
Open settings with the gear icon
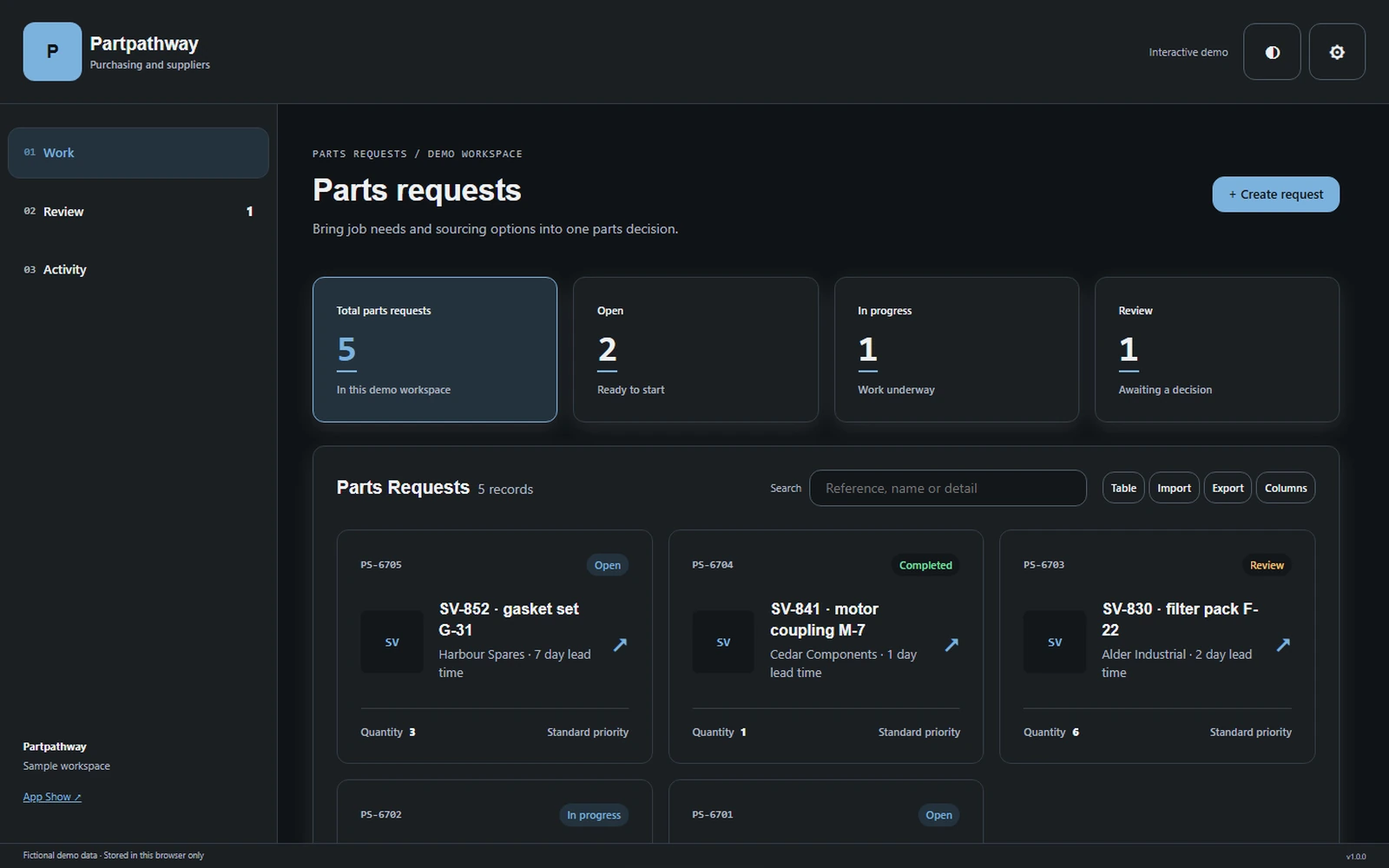(x=1337, y=52)
